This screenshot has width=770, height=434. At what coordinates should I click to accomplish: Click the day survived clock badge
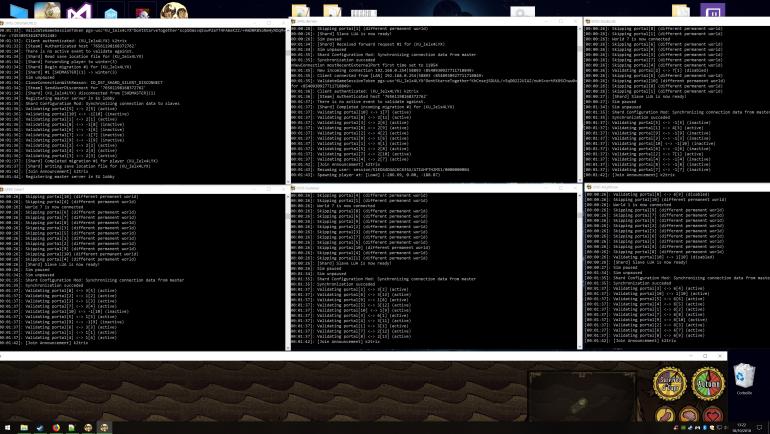[670, 383]
